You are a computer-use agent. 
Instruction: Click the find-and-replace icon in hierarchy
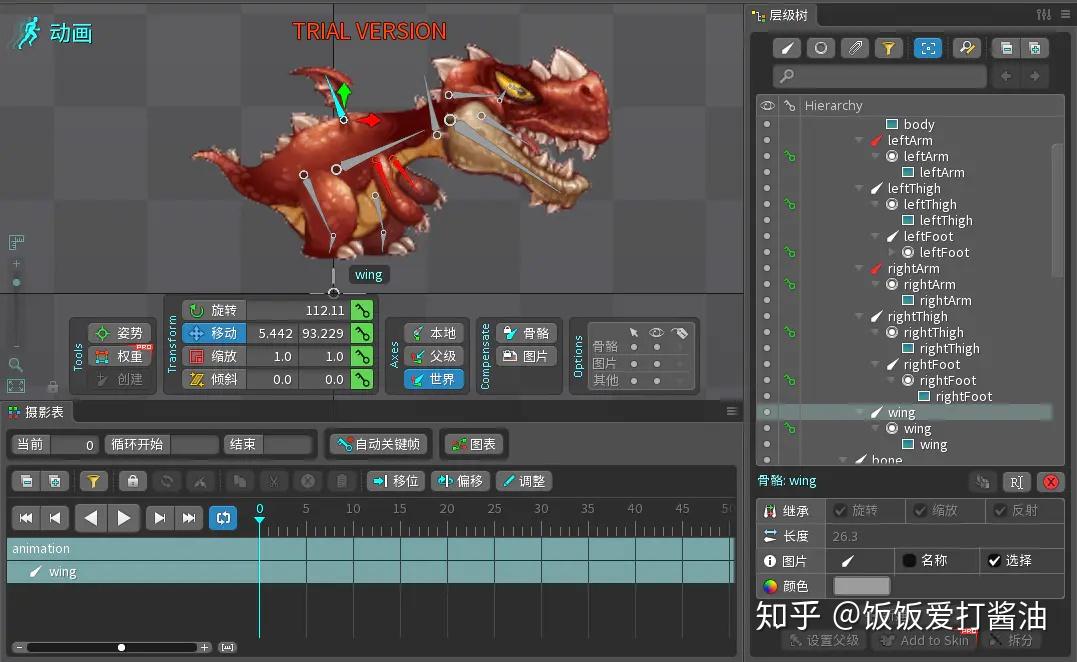coord(967,48)
